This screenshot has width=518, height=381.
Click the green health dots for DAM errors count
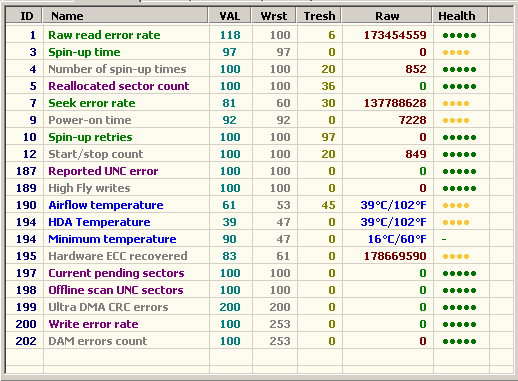pos(459,341)
